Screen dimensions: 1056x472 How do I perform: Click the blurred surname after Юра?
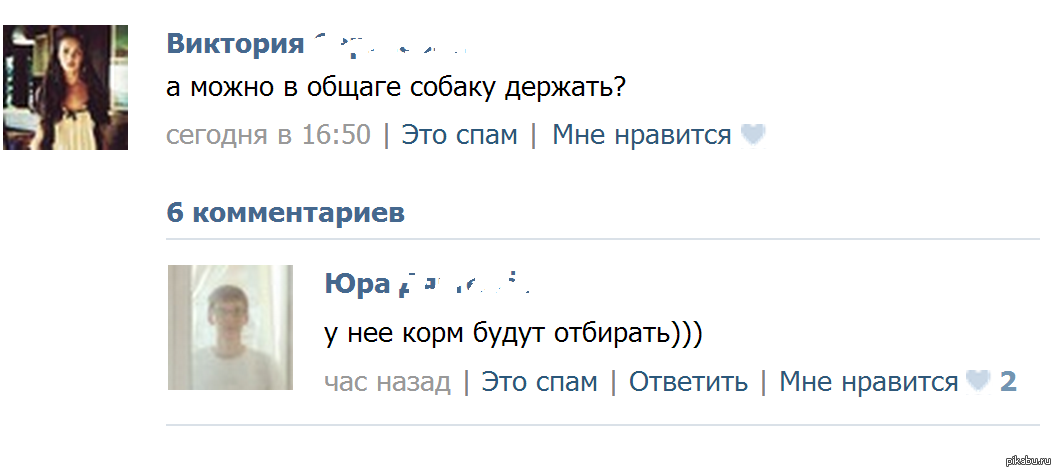[462, 284]
